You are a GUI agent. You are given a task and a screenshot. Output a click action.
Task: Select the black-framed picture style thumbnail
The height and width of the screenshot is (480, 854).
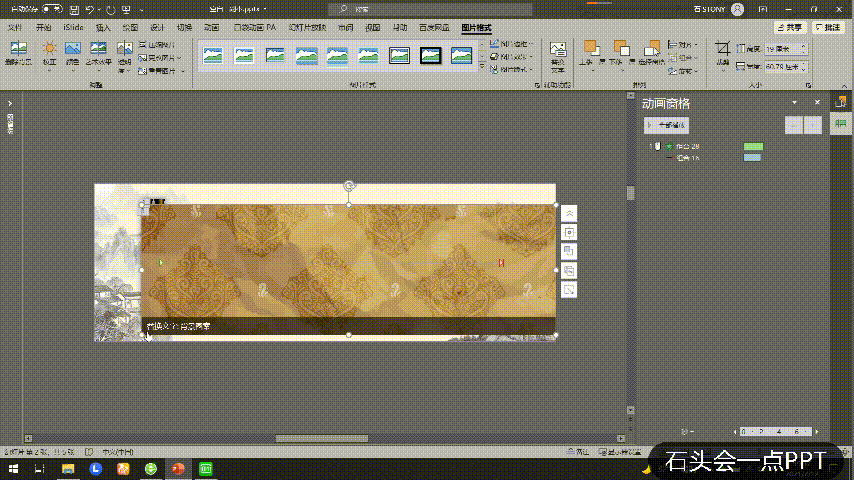pyautogui.click(x=430, y=55)
